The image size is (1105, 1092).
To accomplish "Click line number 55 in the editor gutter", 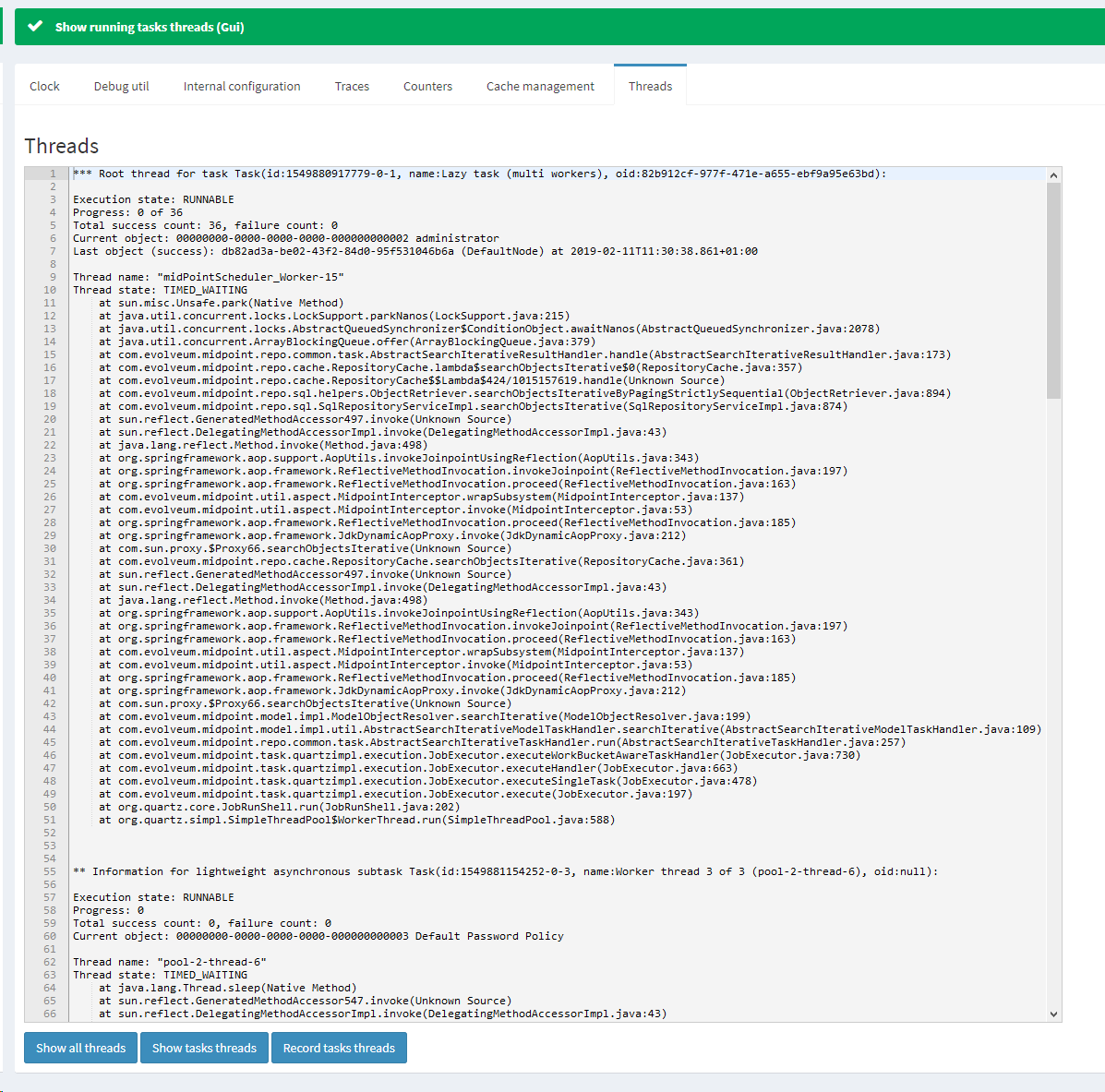I will (x=50, y=871).
